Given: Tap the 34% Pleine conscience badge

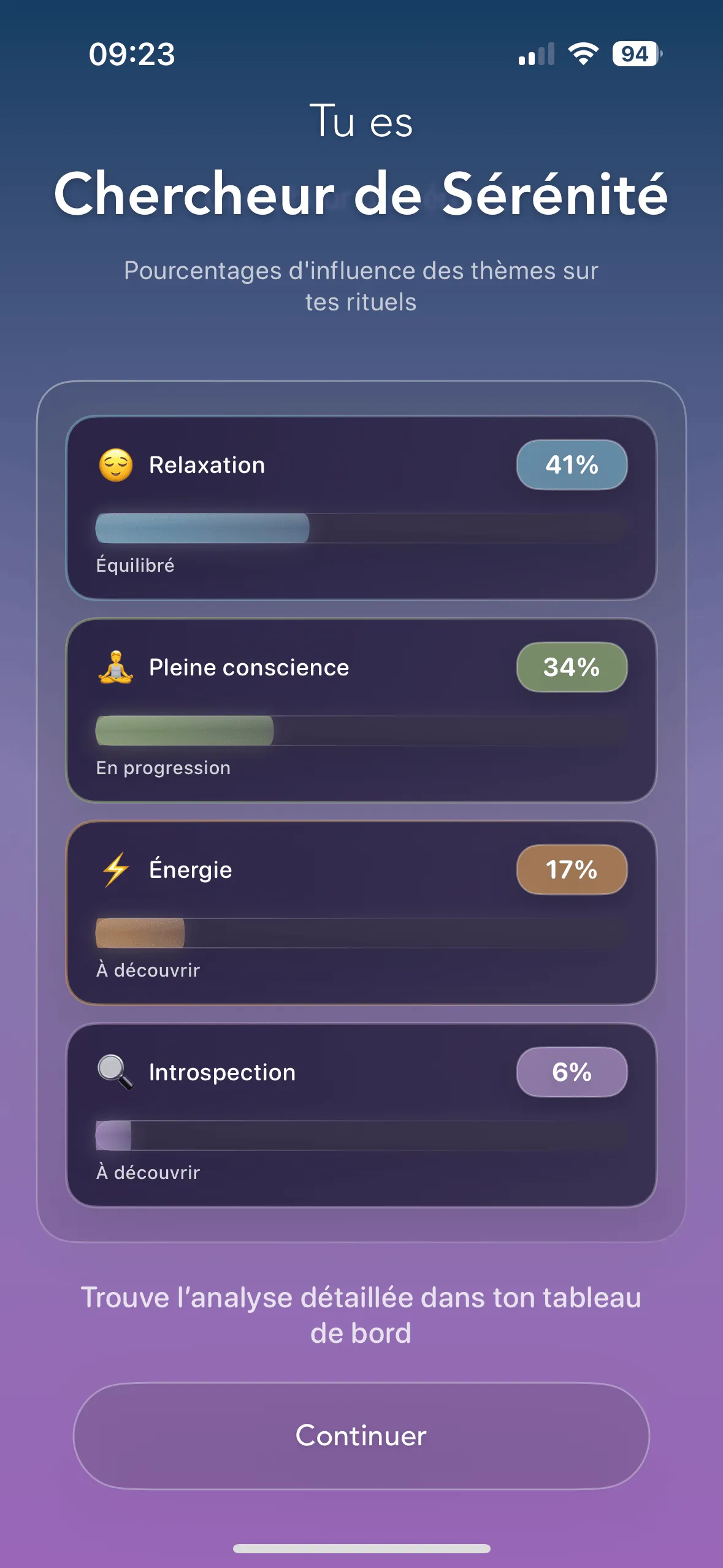Looking at the screenshot, I should pyautogui.click(x=572, y=667).
